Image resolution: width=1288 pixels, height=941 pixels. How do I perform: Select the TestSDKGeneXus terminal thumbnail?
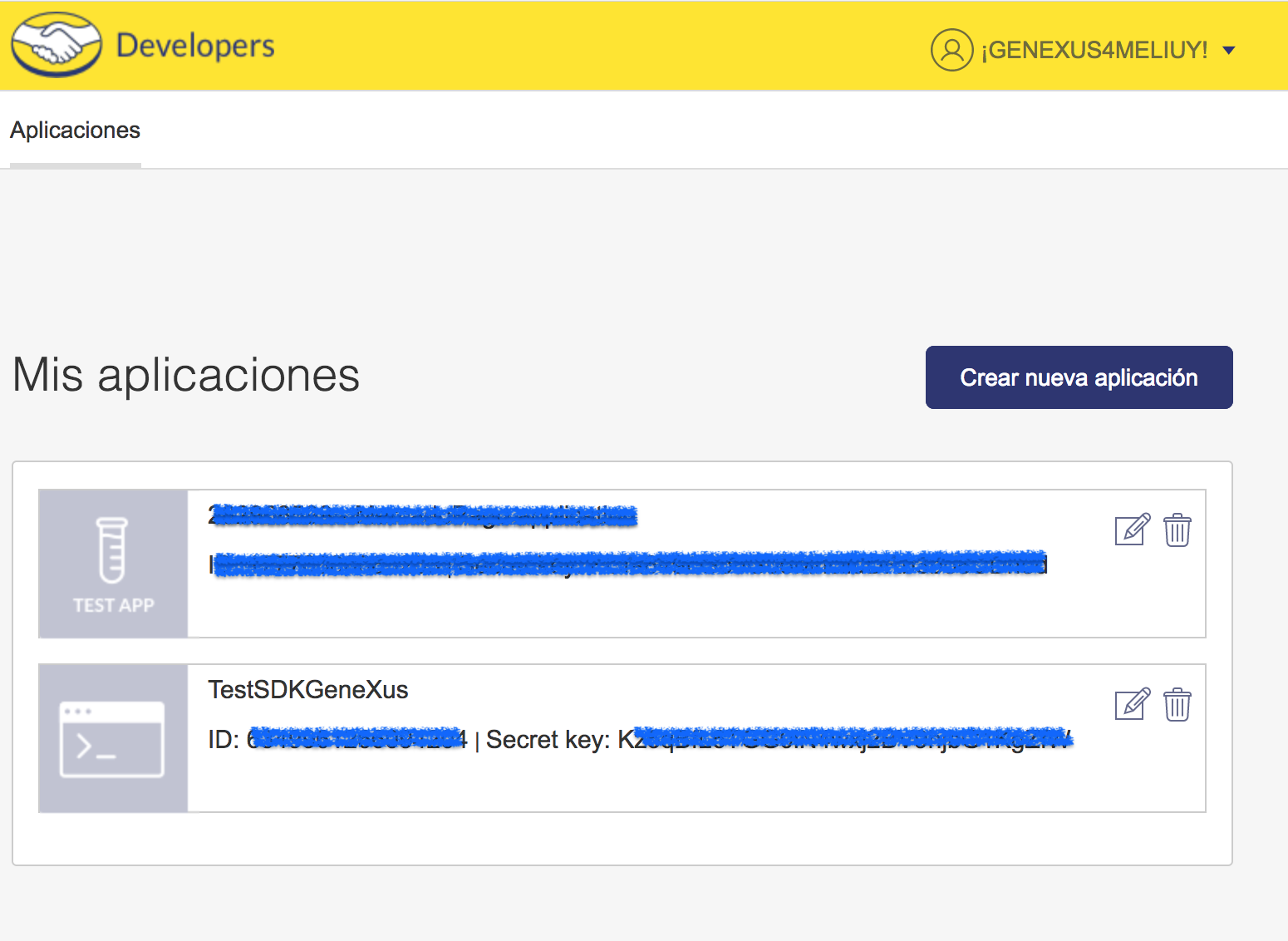113,738
